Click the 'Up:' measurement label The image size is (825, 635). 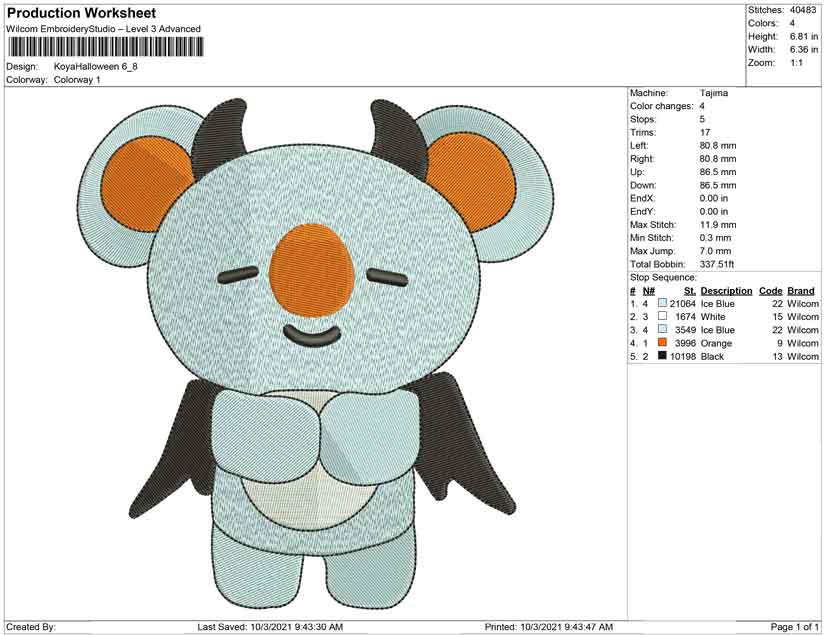click(637, 172)
